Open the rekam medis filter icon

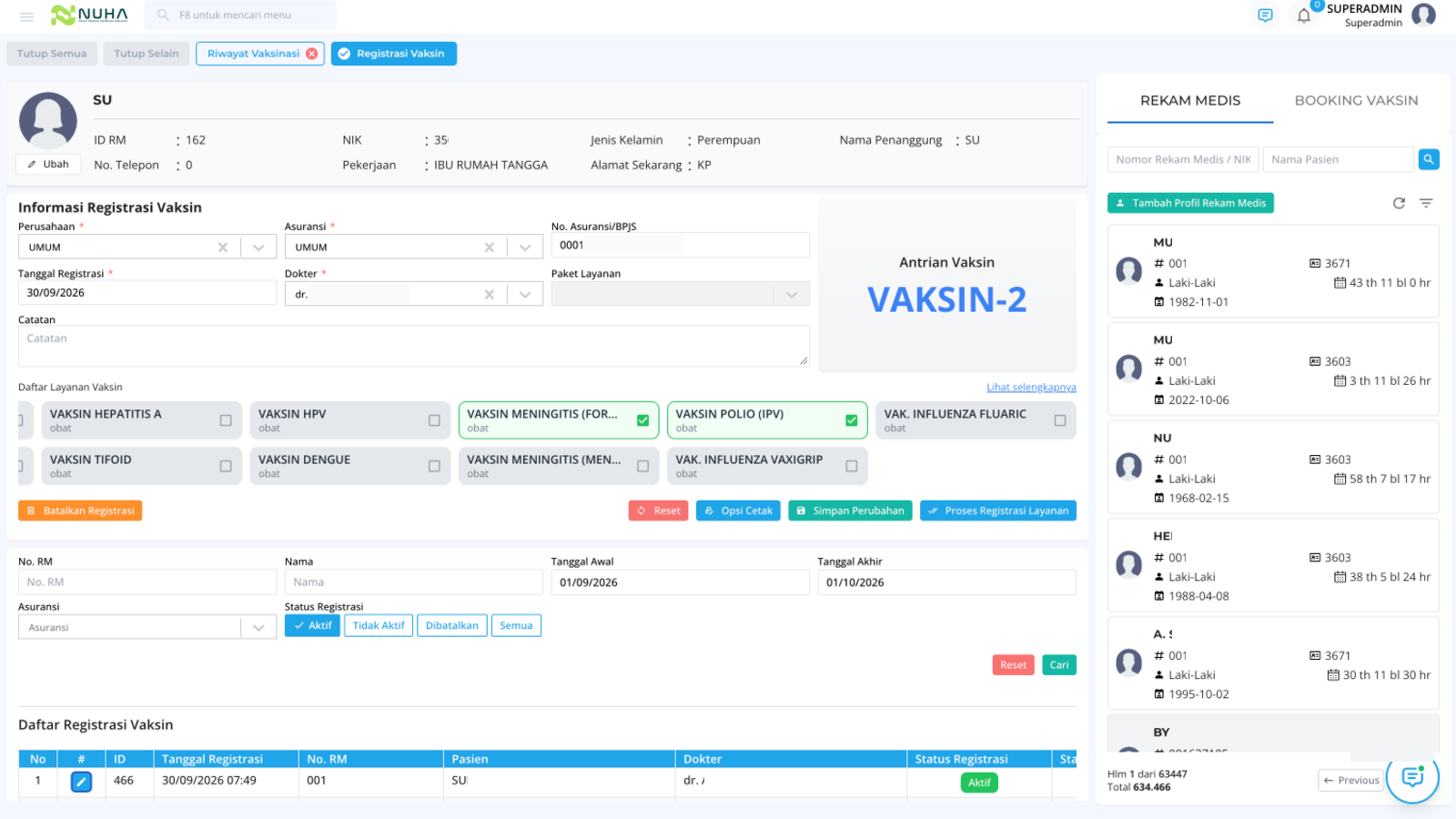[1426, 203]
